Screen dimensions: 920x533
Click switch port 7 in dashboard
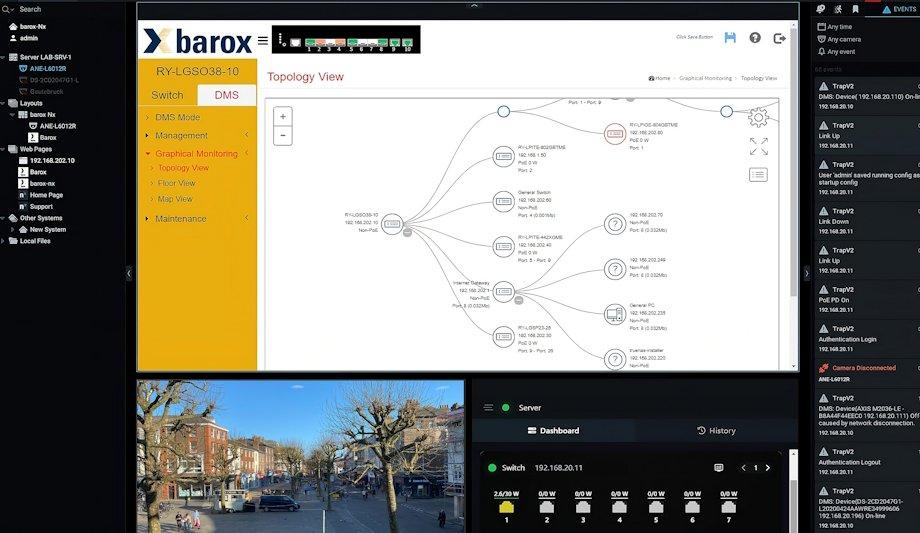coord(729,507)
